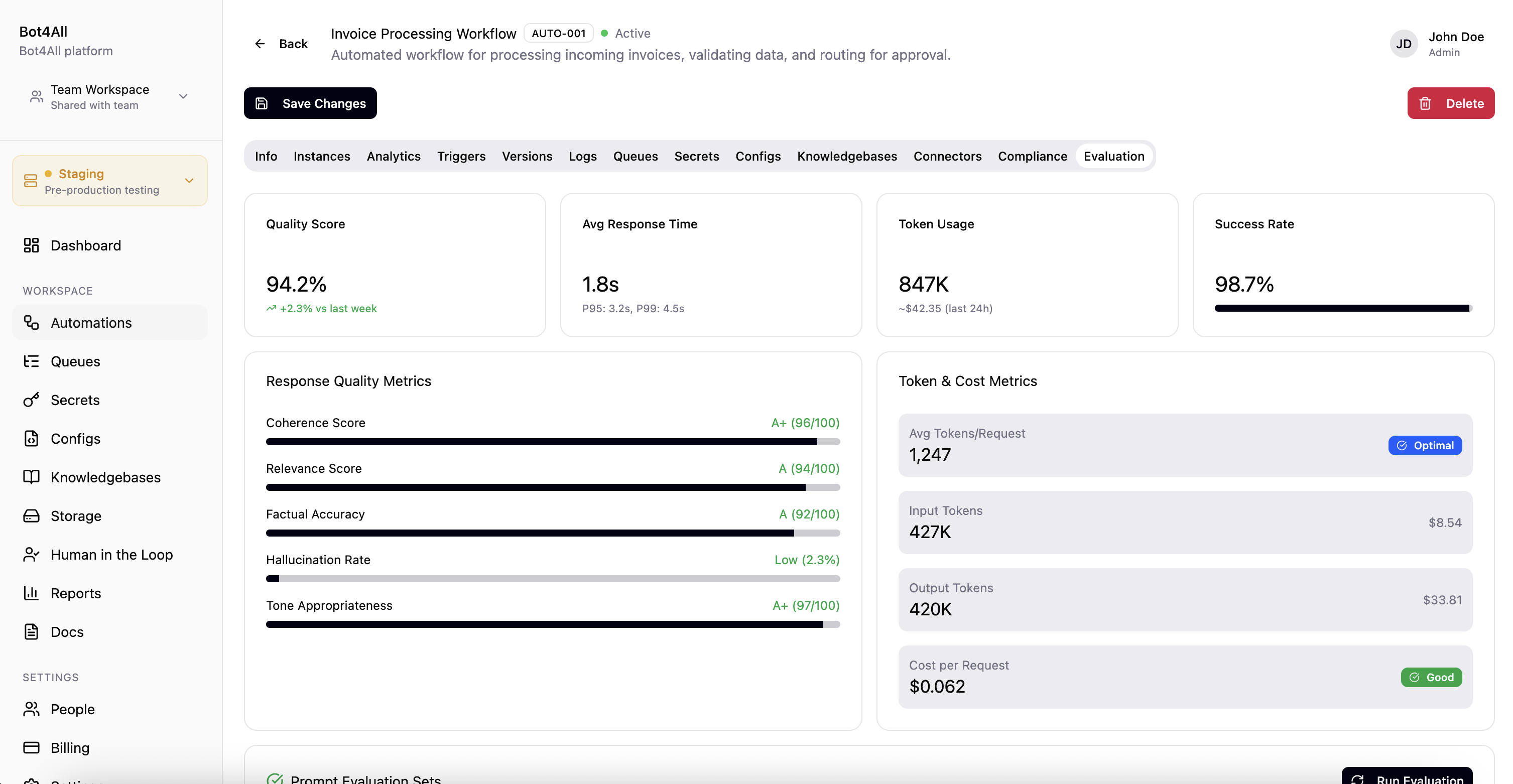
Task: Switch to the Analytics tab
Action: [394, 156]
